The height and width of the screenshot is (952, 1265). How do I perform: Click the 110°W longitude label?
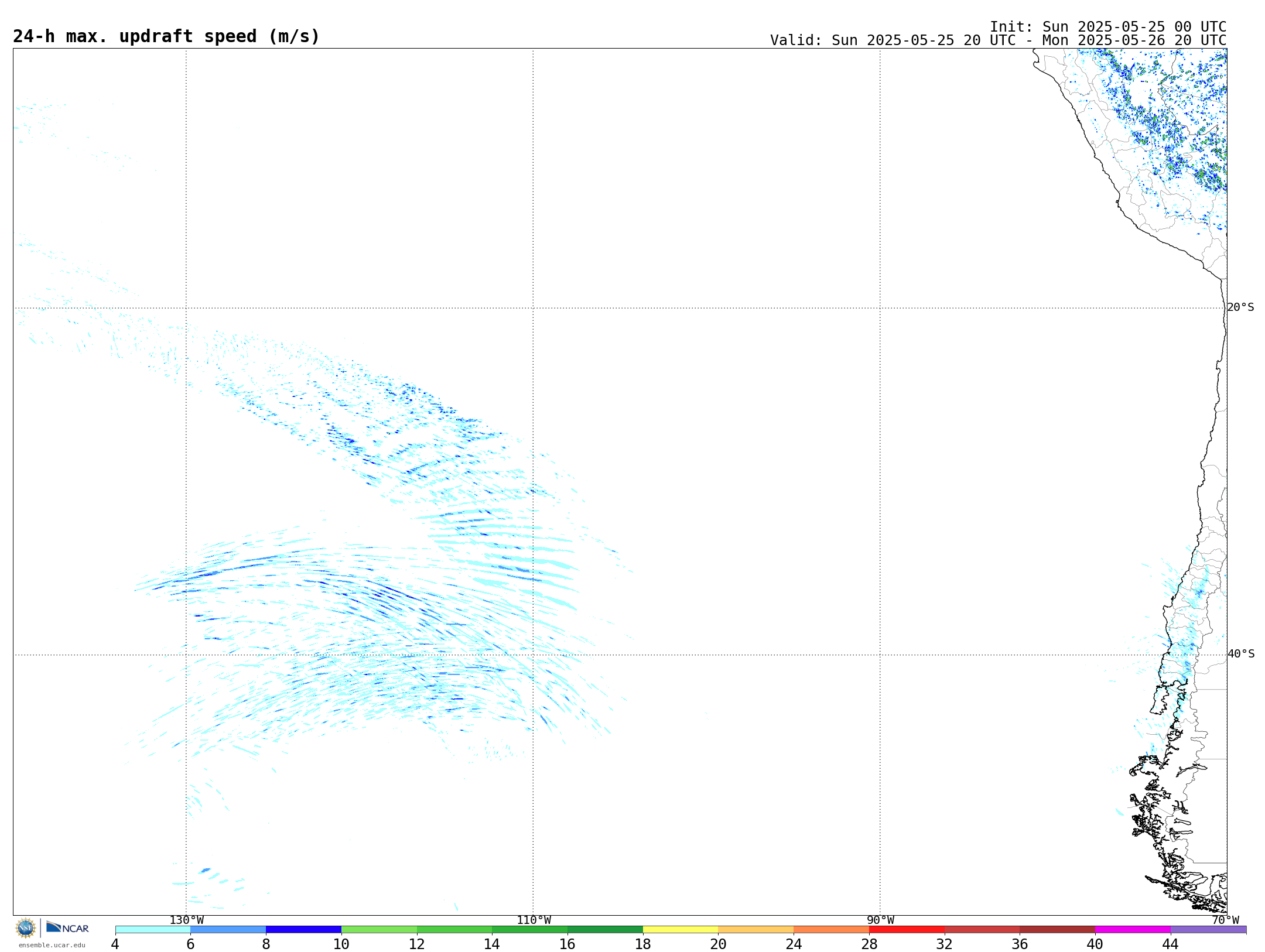[x=534, y=920]
